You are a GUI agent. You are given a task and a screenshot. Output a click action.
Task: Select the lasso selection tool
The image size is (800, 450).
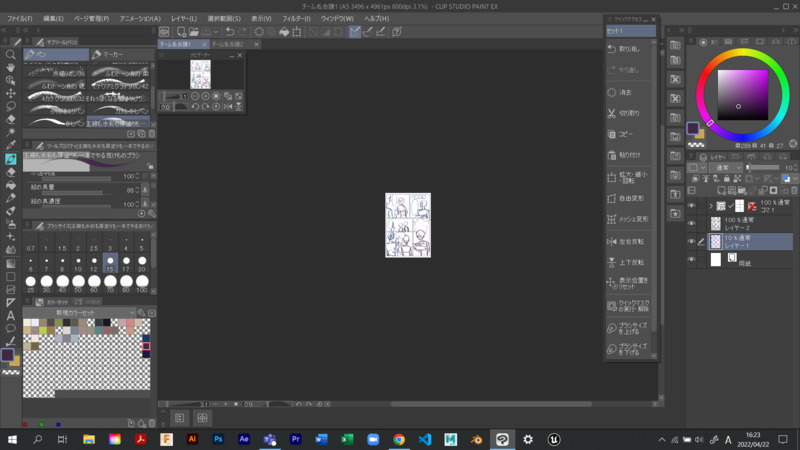tap(10, 106)
